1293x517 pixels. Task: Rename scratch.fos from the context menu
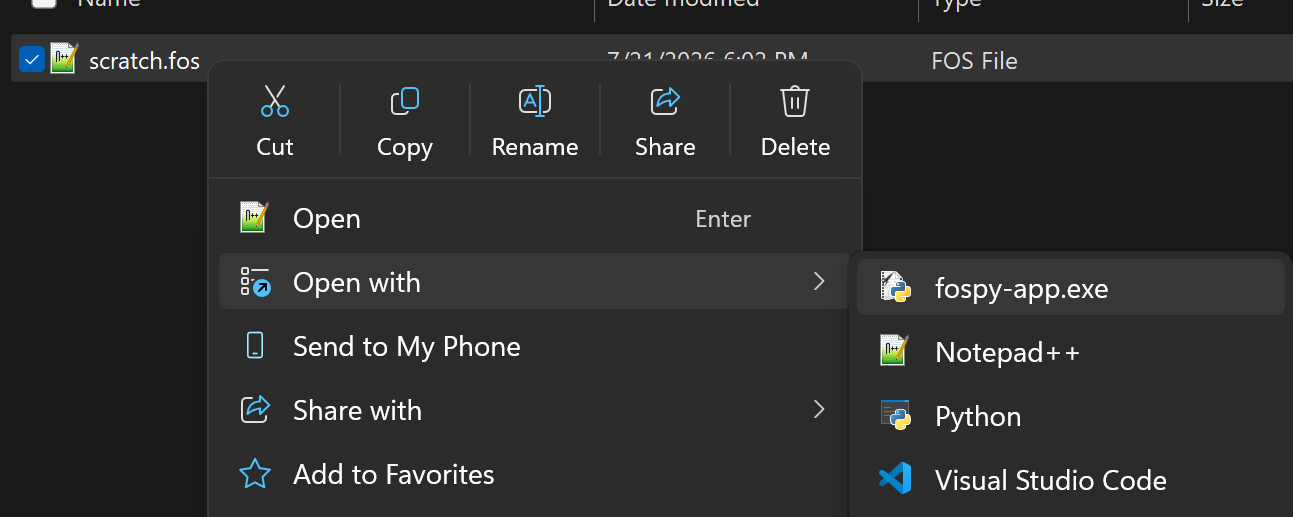point(535,102)
